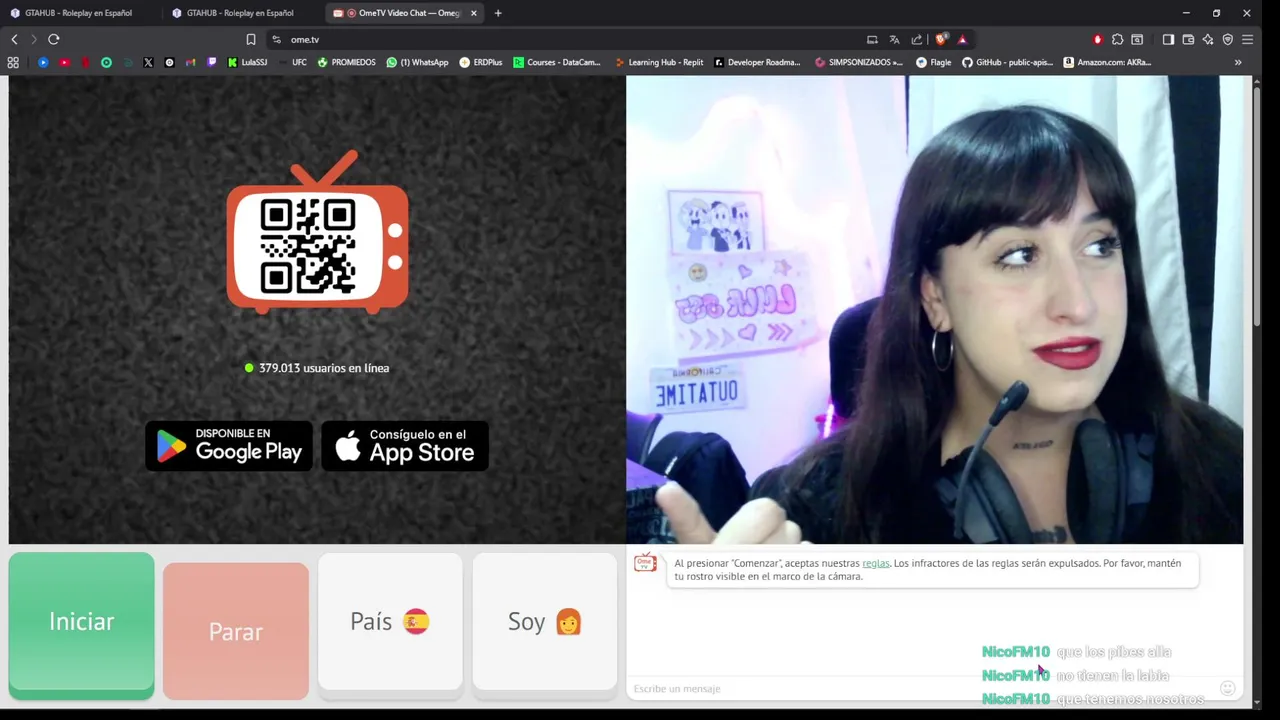This screenshot has height=720, width=1280.
Task: Bookmark this page with bookmark icon
Action: [x=251, y=39]
